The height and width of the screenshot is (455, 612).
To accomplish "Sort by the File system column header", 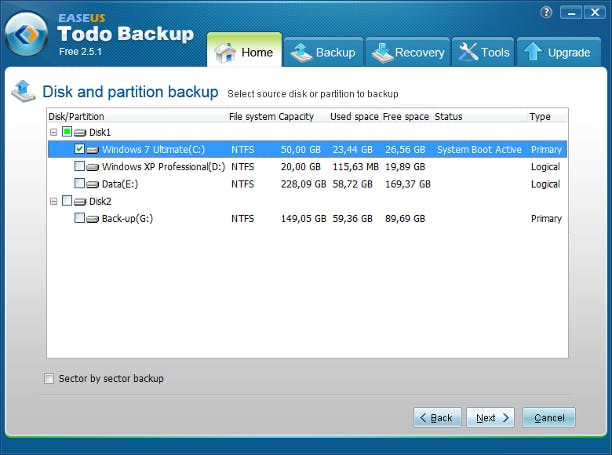I will [252, 116].
